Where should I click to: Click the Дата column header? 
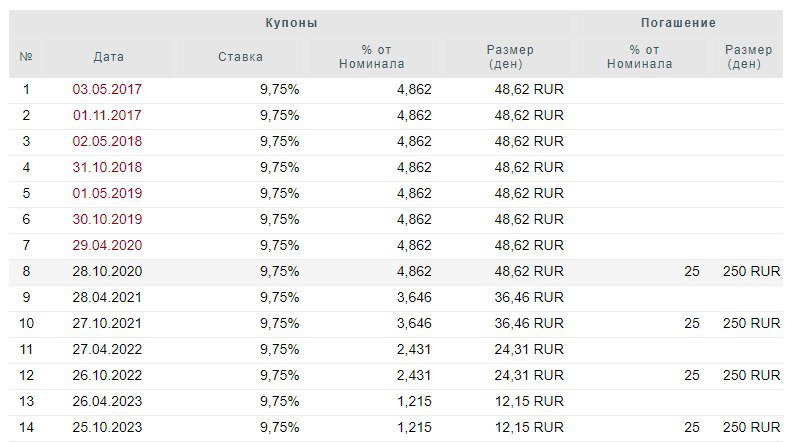click(x=108, y=57)
